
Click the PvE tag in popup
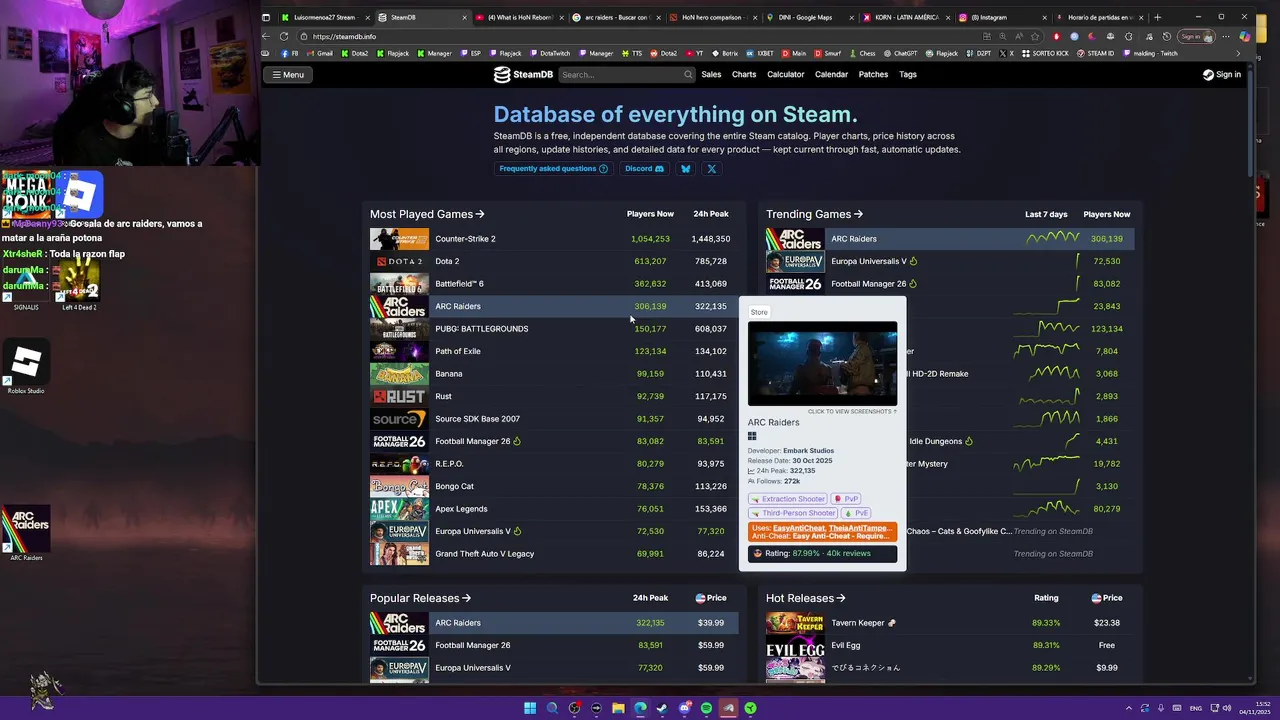[856, 513]
